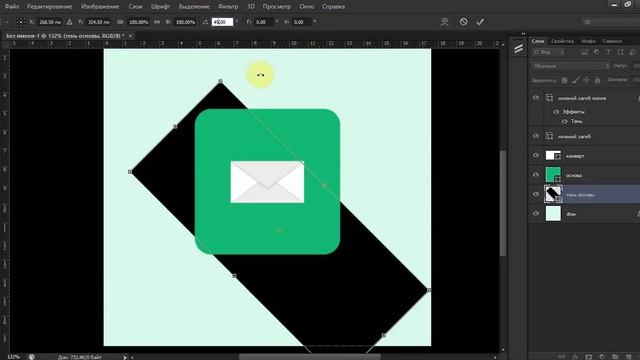The height and width of the screenshot is (360, 640).
Task: Toggle Тень effect visibility eye
Action: coord(564,121)
